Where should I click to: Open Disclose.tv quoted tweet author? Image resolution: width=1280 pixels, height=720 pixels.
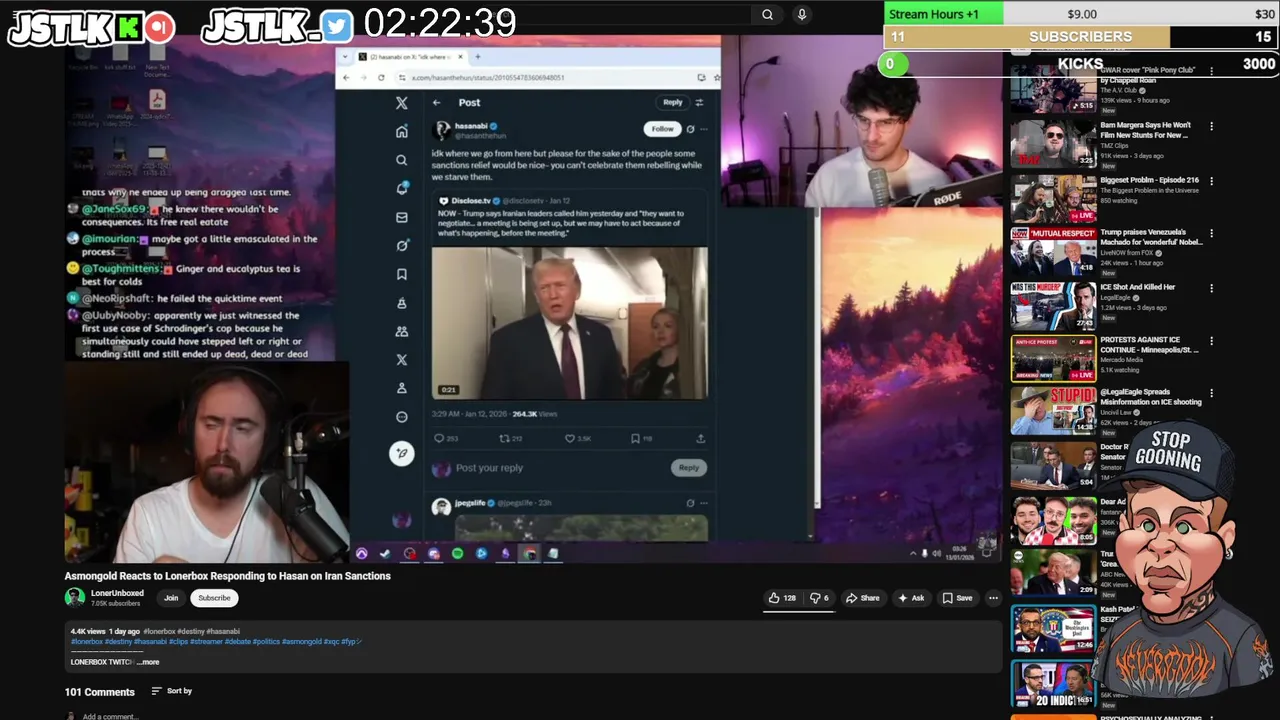(x=469, y=201)
